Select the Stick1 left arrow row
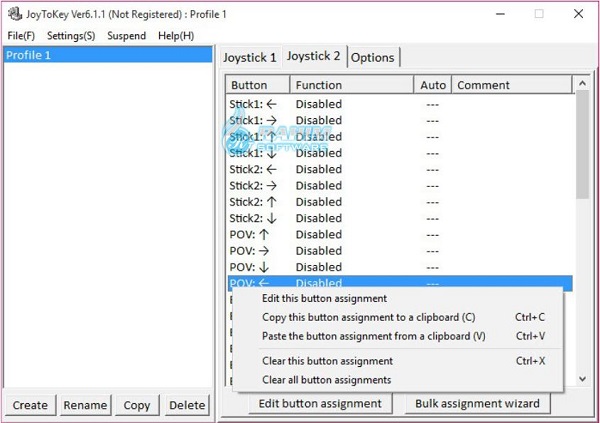Image resolution: width=600 pixels, height=423 pixels. click(x=400, y=104)
